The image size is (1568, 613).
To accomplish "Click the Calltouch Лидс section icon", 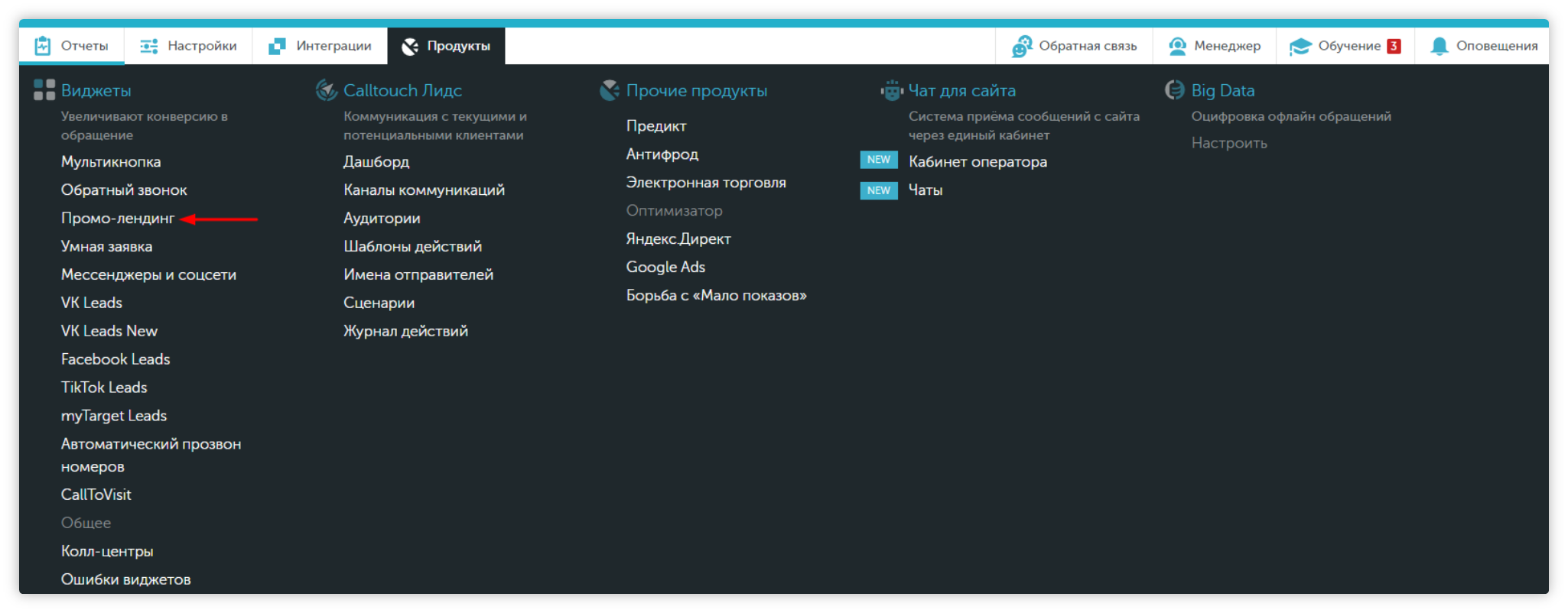I will (327, 89).
